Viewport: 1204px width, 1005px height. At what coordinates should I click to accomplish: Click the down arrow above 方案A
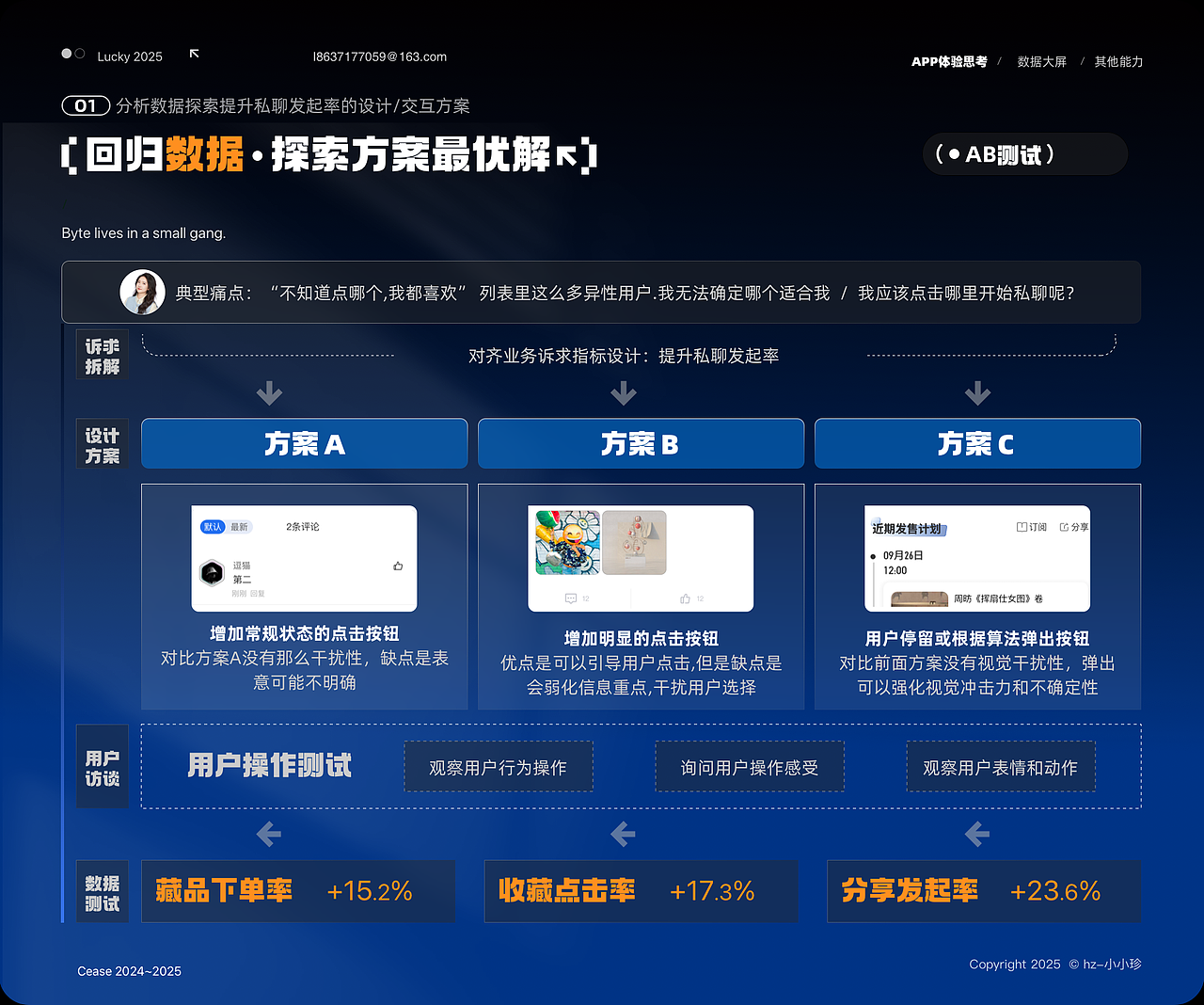pos(270,393)
